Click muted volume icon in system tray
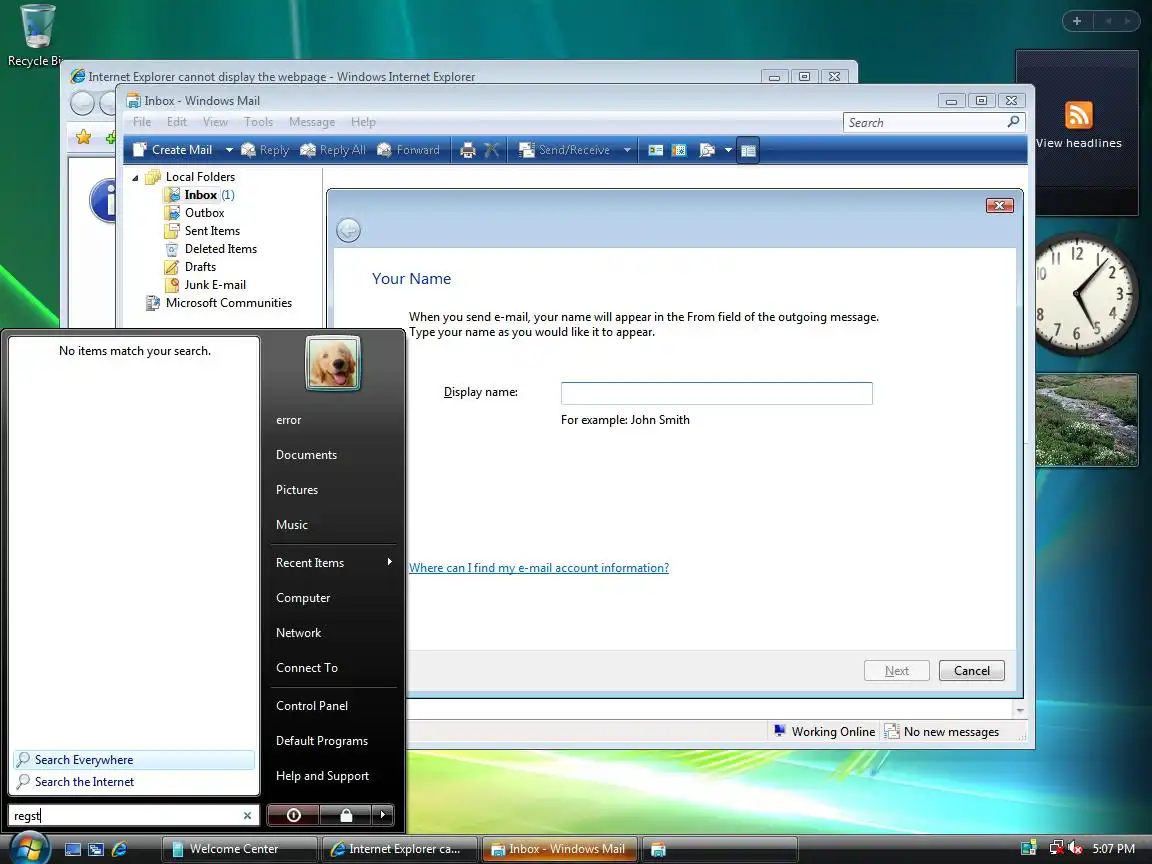1152x864 pixels. click(1075, 849)
